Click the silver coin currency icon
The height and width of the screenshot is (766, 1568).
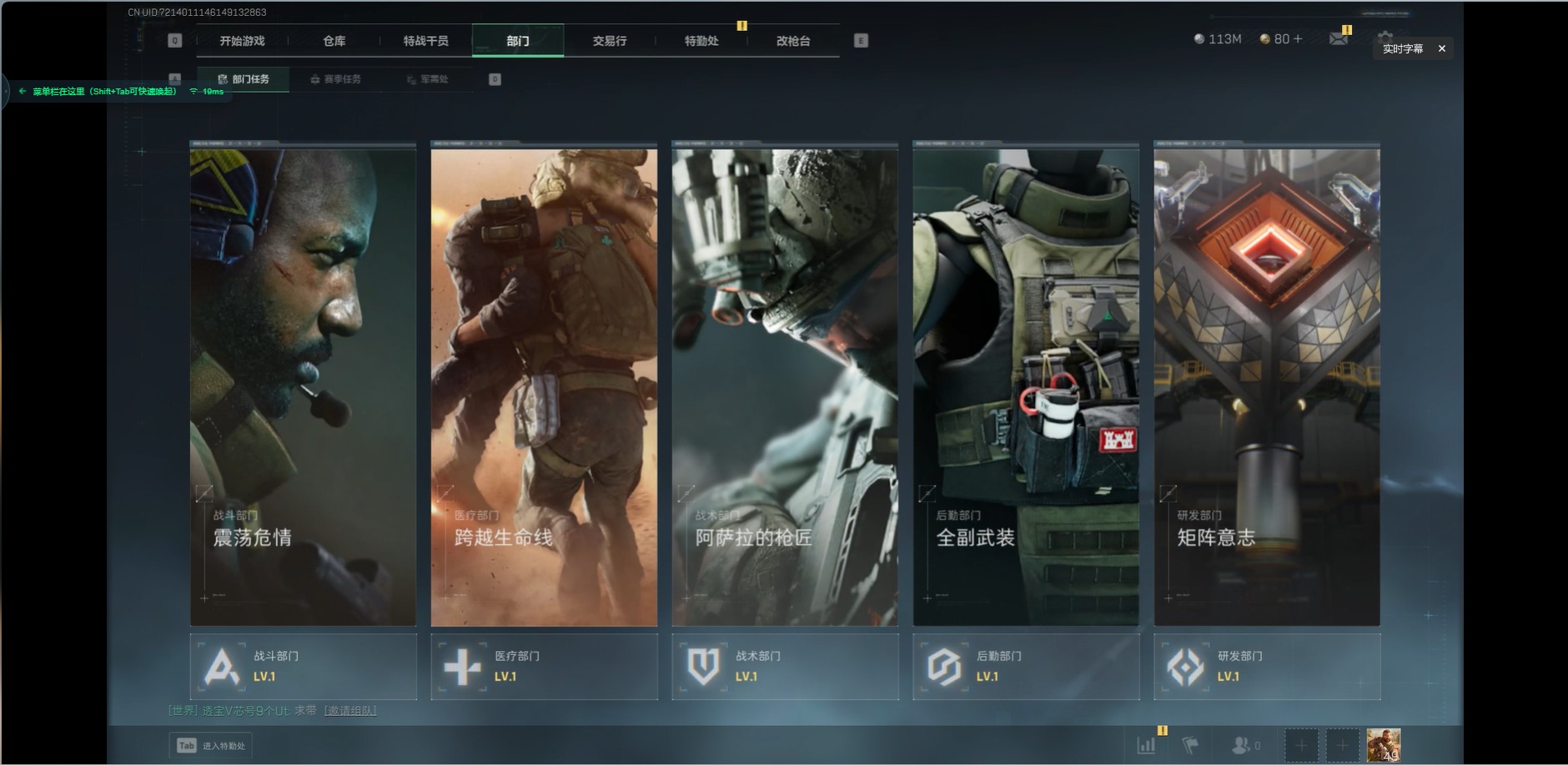coord(1199,39)
